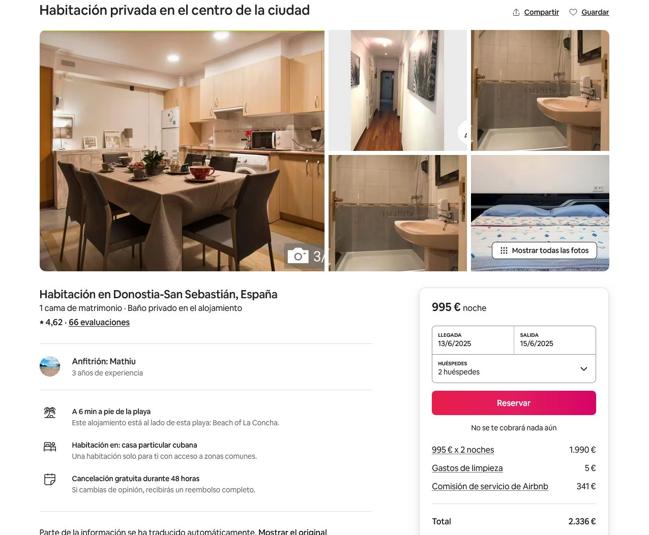This screenshot has height=535, width=649.
Task: Click the beds room-type icon
Action: 50,446
